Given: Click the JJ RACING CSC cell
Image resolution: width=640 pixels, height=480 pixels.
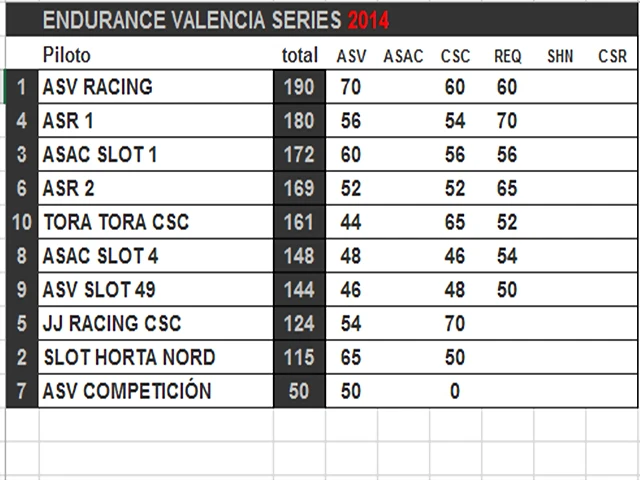Looking at the screenshot, I should 156,323.
